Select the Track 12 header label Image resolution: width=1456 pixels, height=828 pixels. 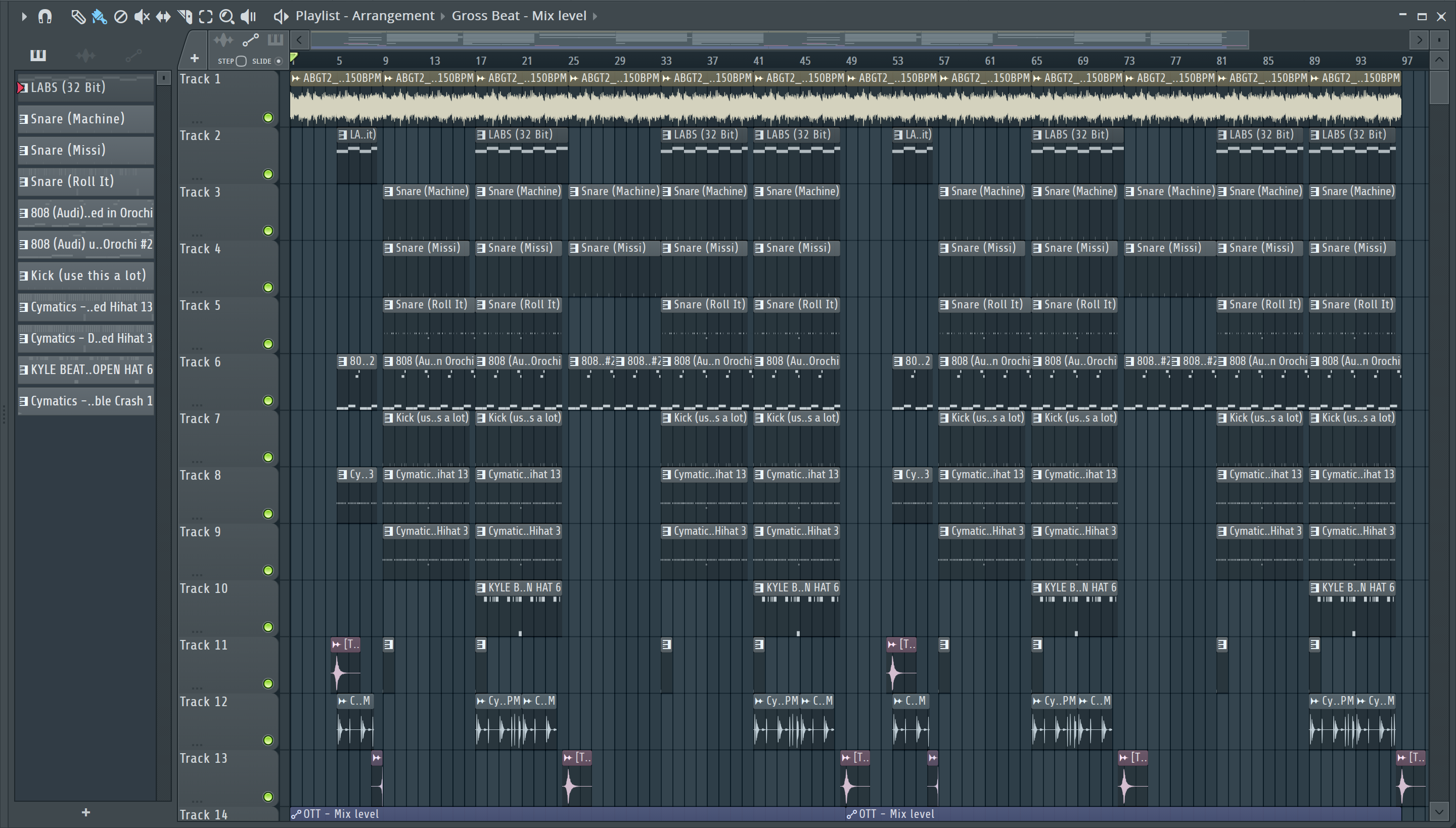tap(204, 702)
